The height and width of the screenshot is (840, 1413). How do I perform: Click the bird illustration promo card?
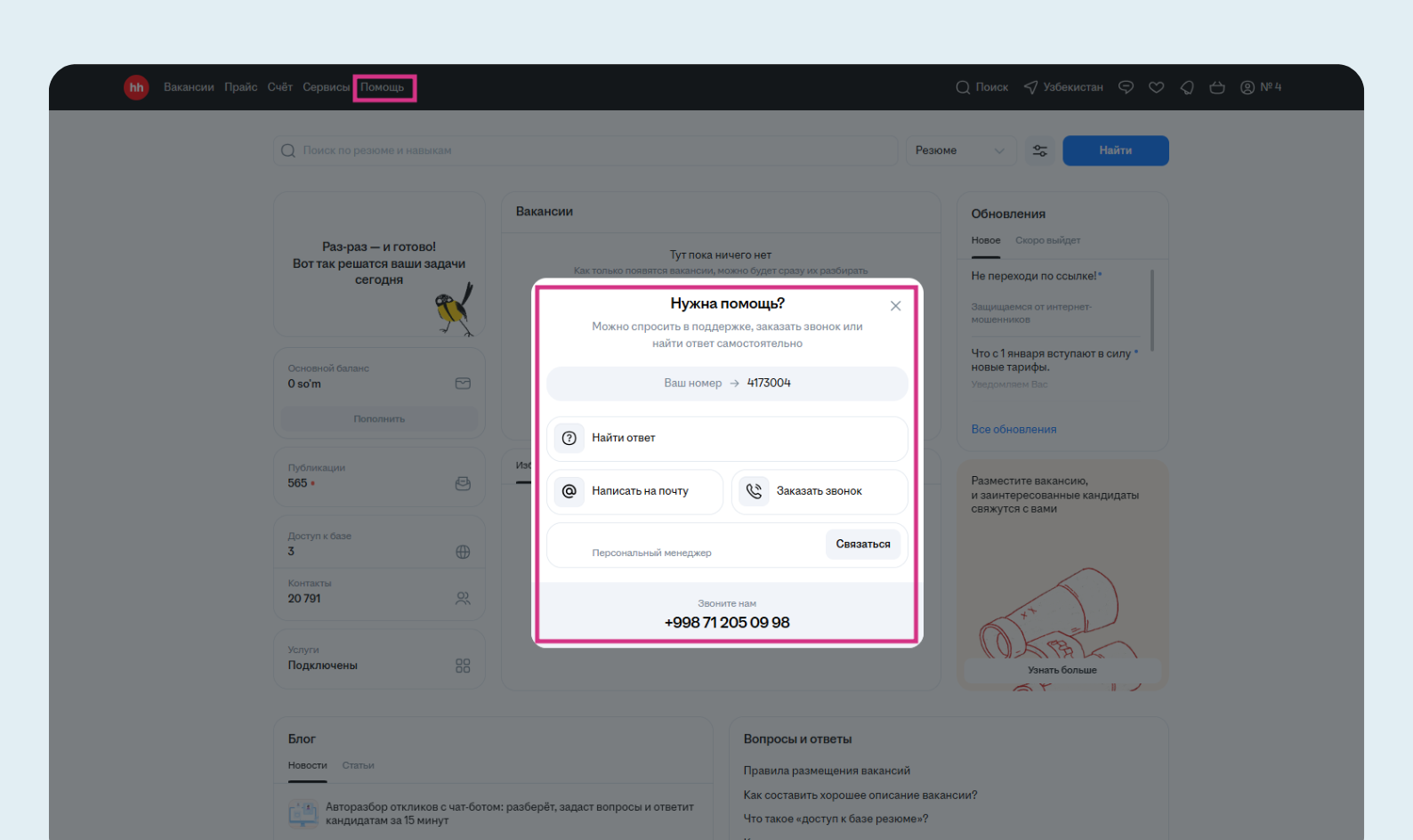(379, 264)
